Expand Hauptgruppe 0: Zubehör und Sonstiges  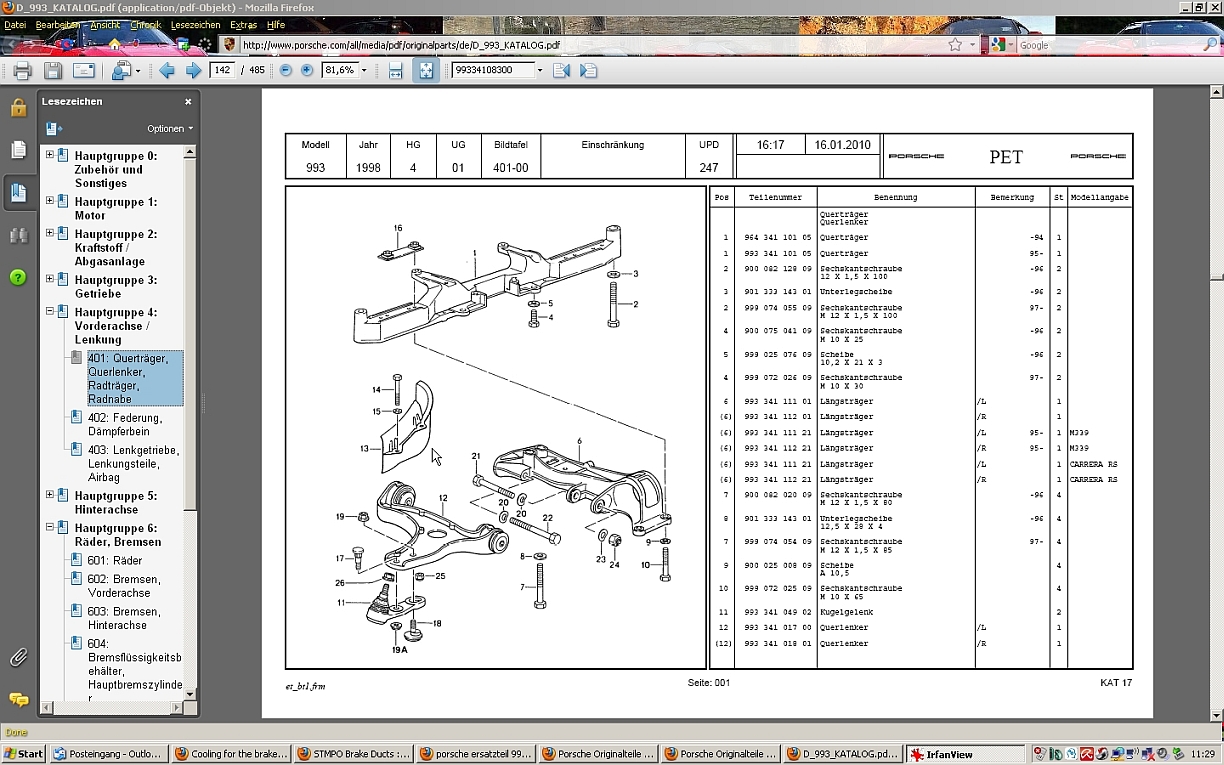pos(50,156)
